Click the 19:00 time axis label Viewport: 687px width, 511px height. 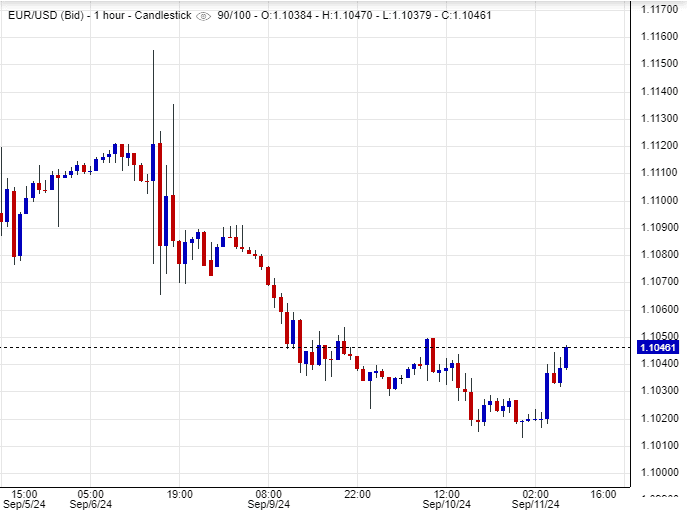(x=179, y=494)
